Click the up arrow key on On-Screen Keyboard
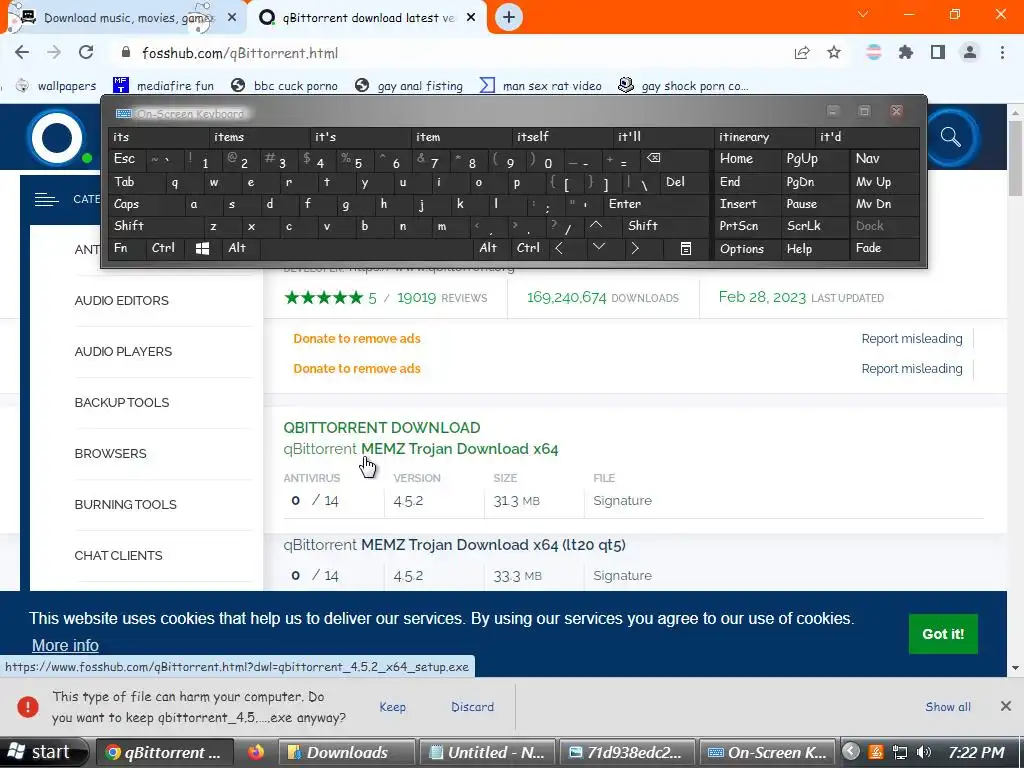 [x=596, y=225]
